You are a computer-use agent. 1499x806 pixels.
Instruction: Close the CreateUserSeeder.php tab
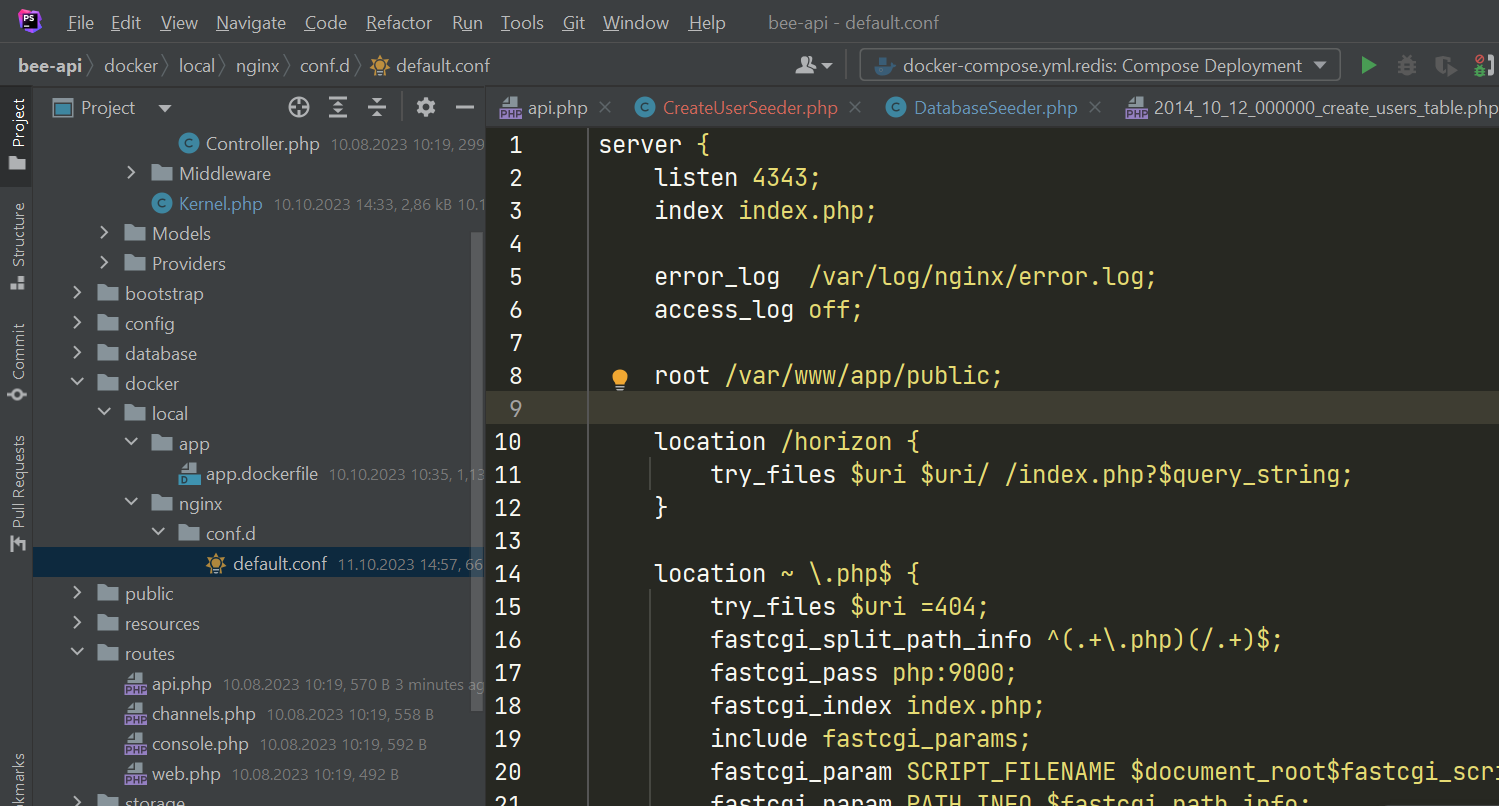pos(853,107)
